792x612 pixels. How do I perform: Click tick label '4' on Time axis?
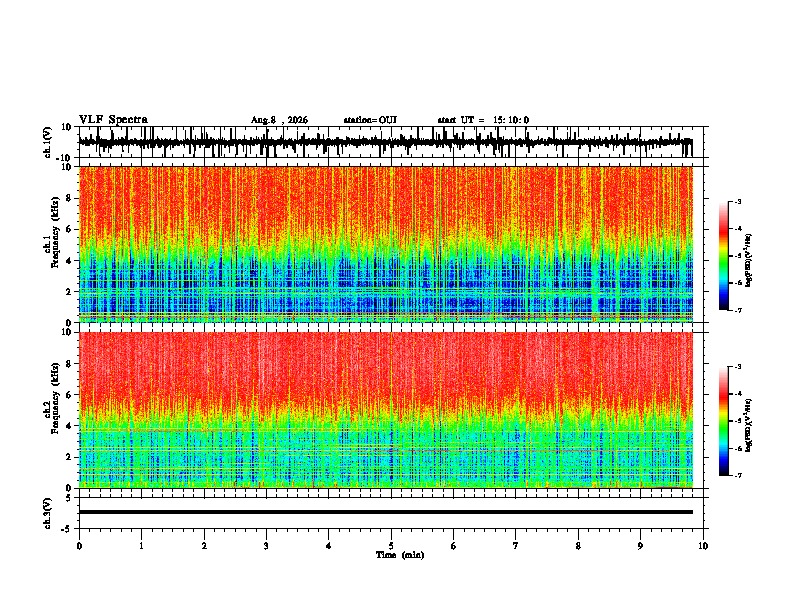coord(329,546)
